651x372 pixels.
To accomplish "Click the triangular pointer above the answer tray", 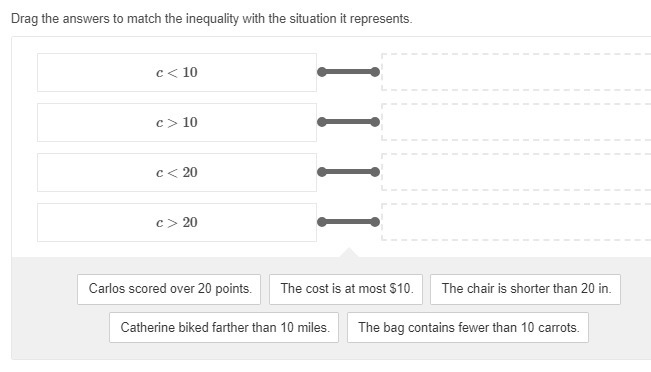I will (x=349, y=252).
